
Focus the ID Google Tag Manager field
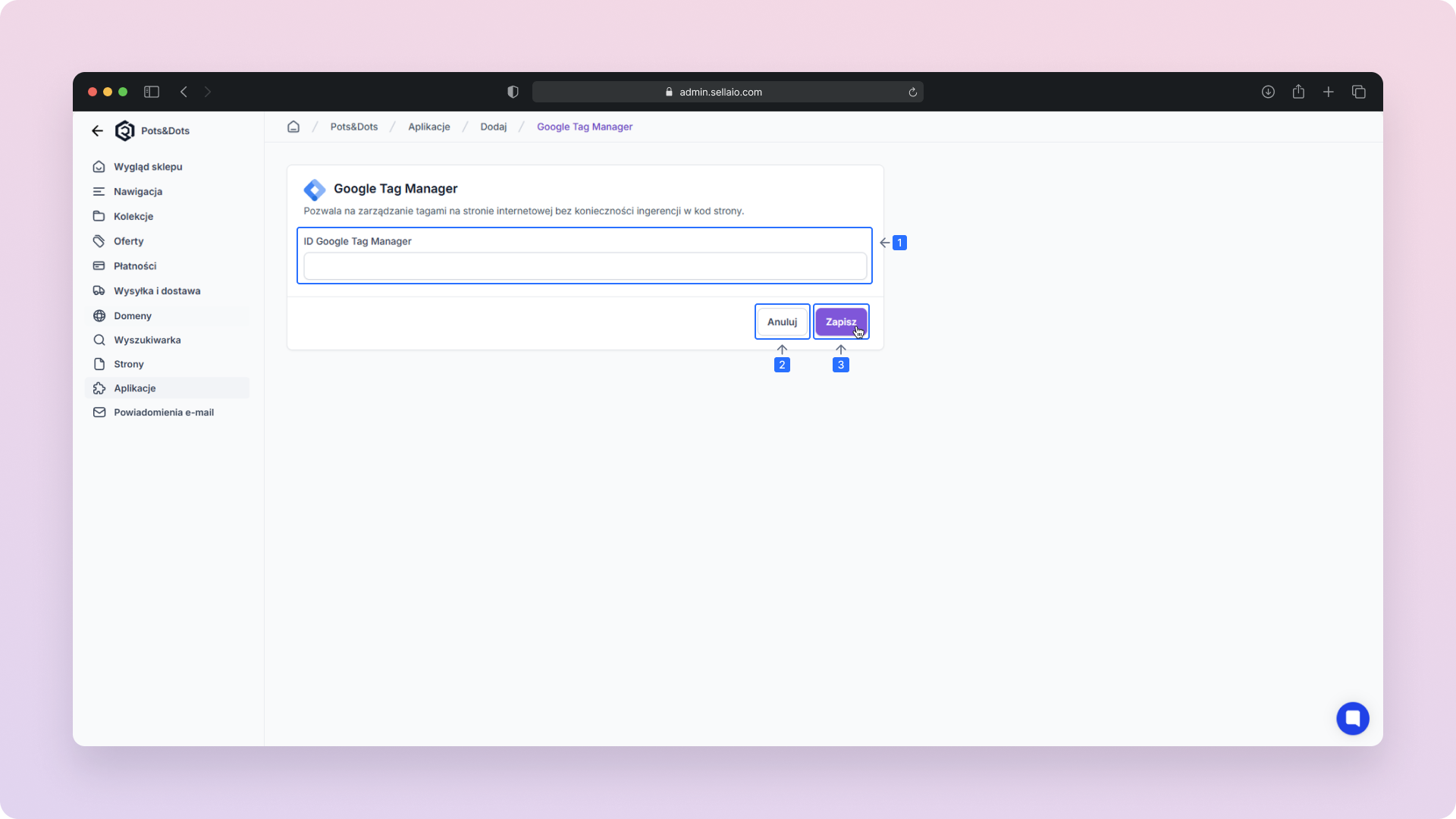(x=585, y=266)
